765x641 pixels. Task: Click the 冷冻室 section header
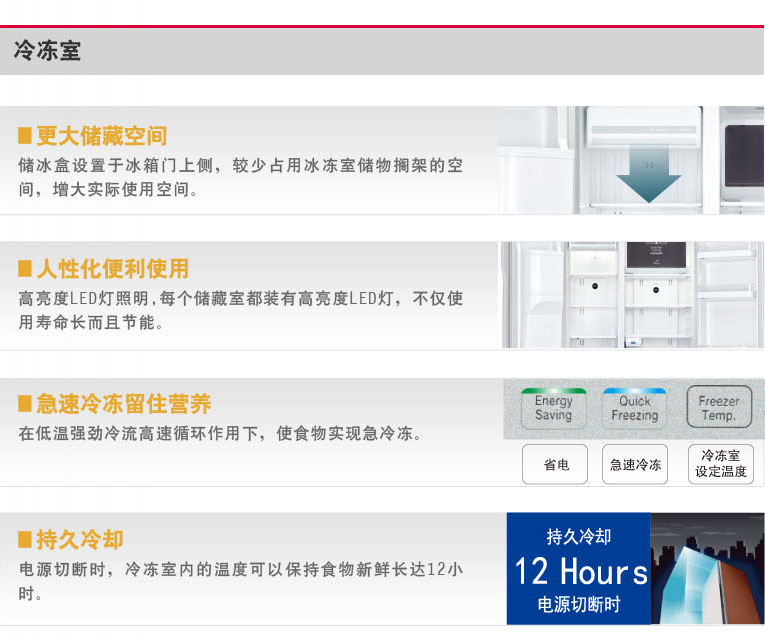click(47, 50)
